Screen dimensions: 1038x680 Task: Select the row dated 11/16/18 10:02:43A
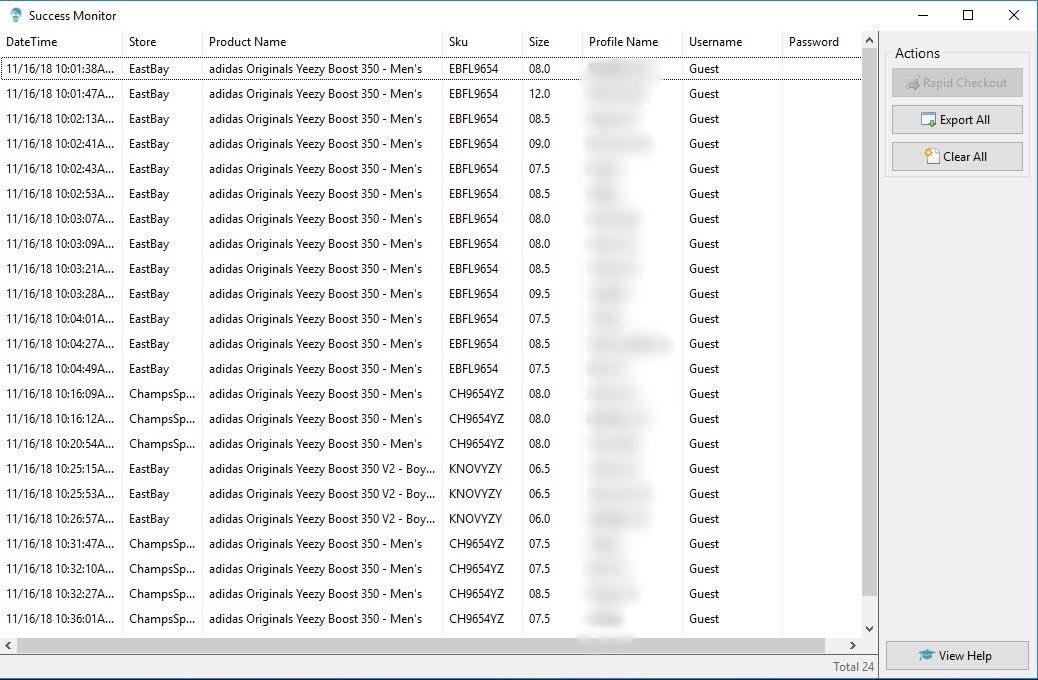click(431, 169)
